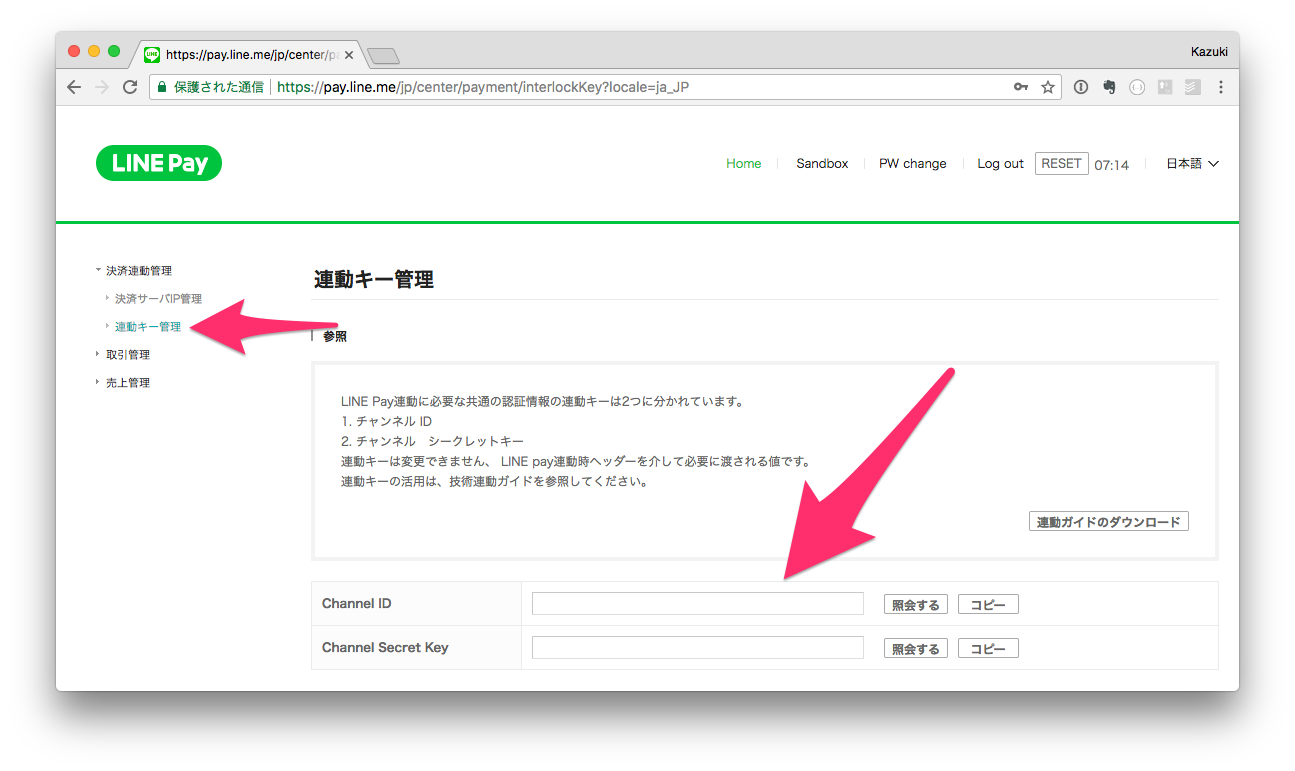
Task: Go to Home in the top navigation
Action: click(x=744, y=163)
